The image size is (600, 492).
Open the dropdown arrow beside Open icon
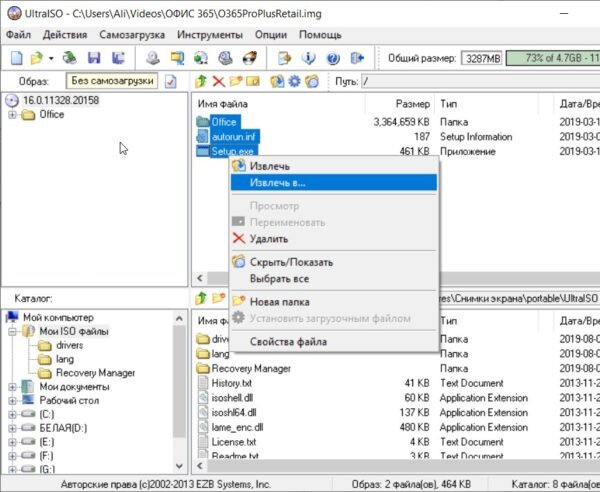point(51,59)
